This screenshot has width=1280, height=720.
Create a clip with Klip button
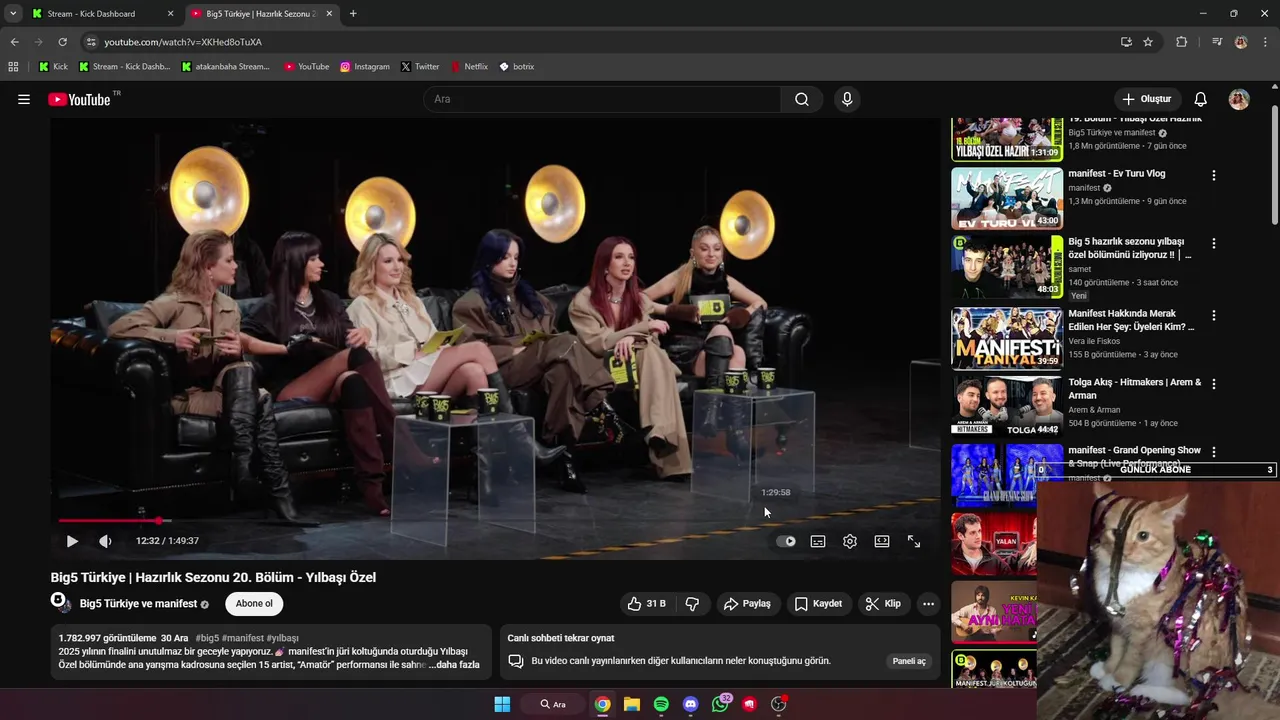tap(884, 604)
